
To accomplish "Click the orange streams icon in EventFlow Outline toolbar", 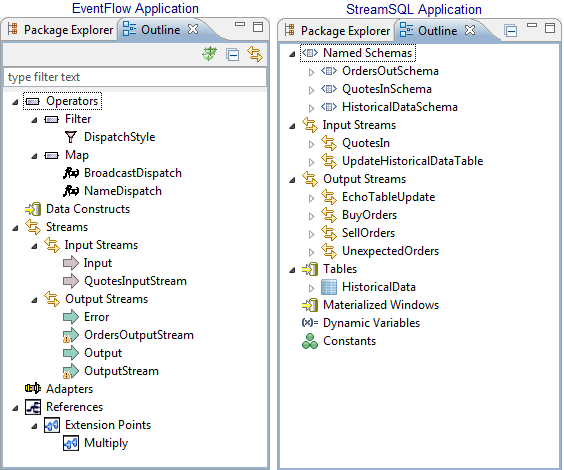I will [255, 54].
